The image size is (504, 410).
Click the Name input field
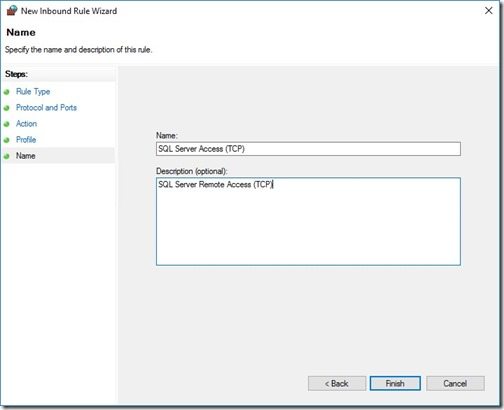(x=308, y=149)
